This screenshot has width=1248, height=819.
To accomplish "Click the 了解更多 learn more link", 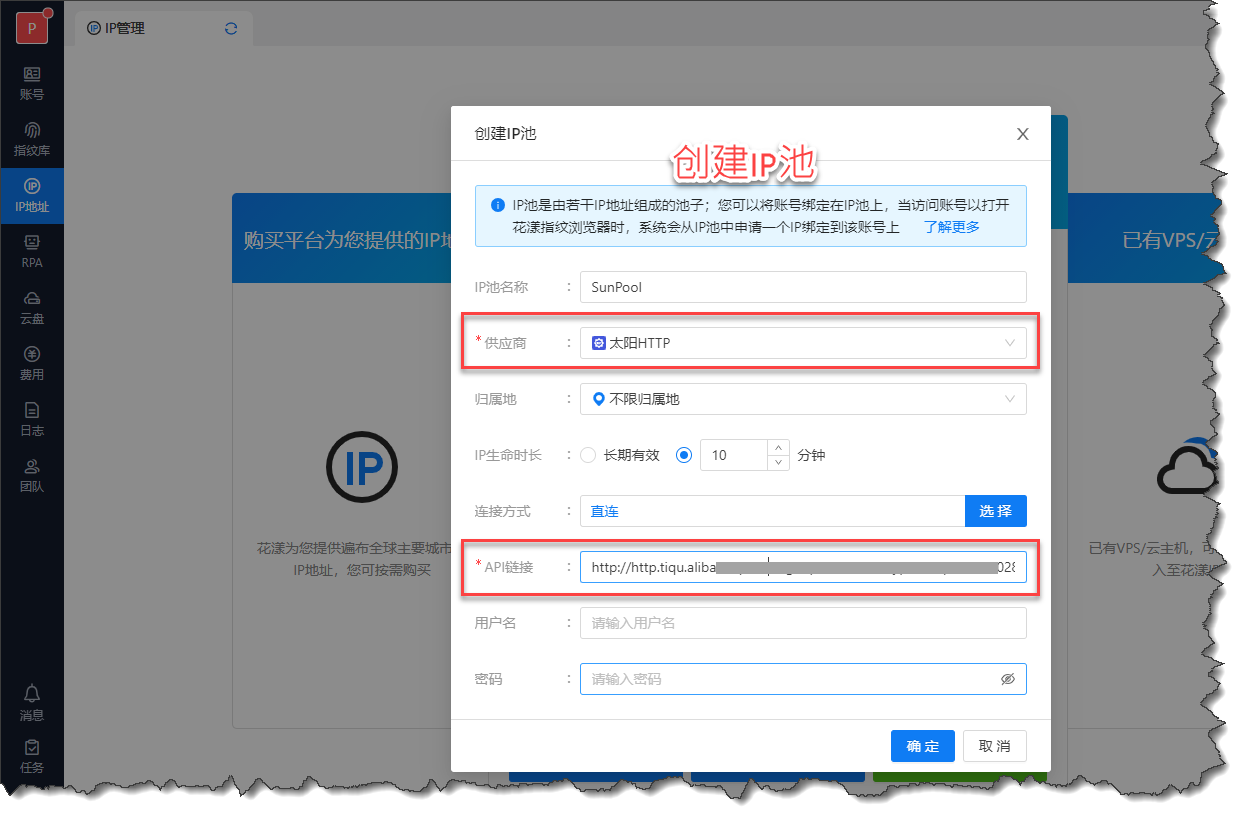I will [x=951, y=227].
